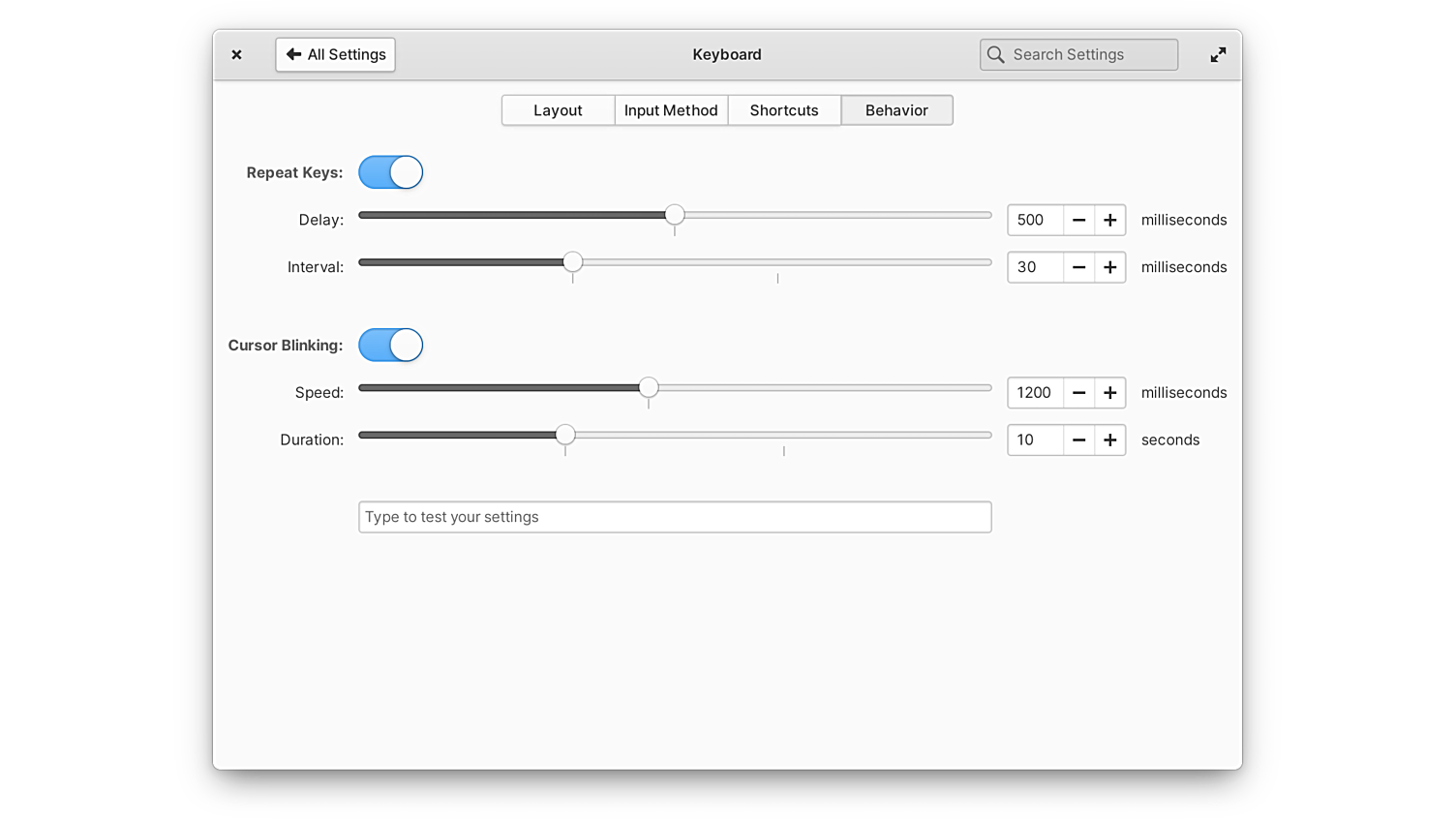Screen dimensions: 1456x819
Task: Increase the Interval value with plus icon
Action: tap(1109, 267)
